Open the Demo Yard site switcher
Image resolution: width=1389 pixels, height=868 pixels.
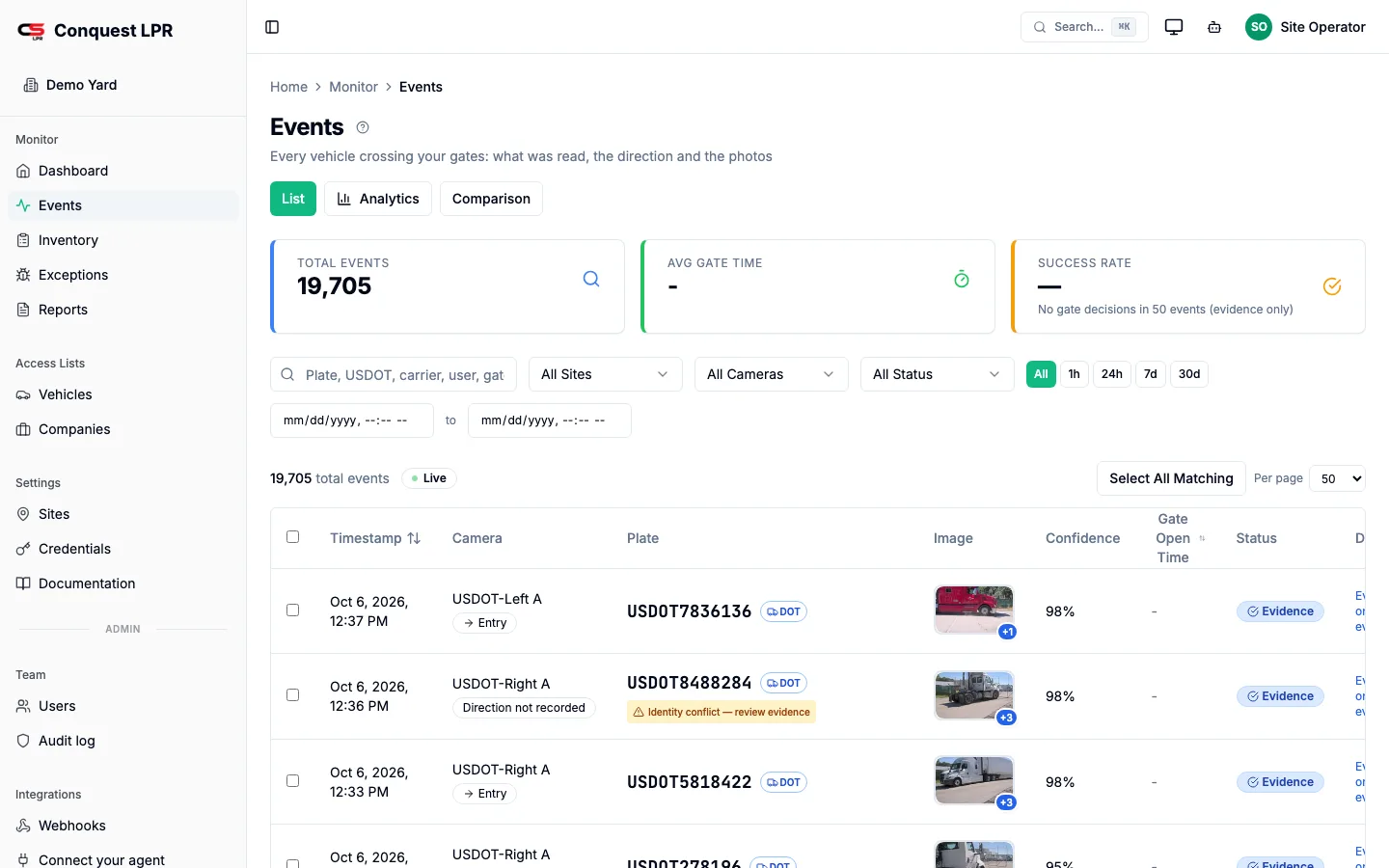coord(123,85)
